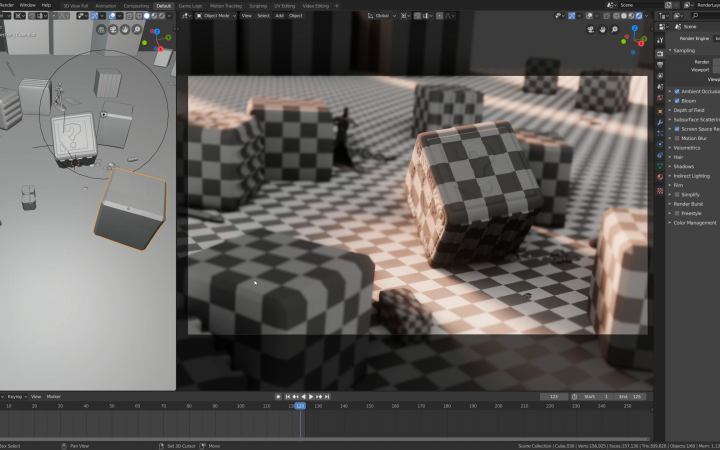
Task: Open the View Layer properties tab
Action: pyautogui.click(x=660, y=76)
